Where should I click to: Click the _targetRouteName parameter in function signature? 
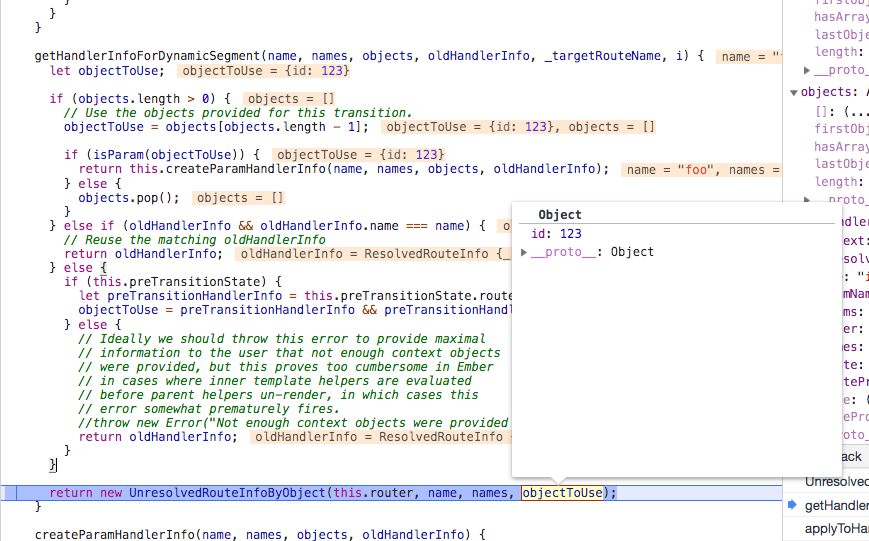coord(602,56)
